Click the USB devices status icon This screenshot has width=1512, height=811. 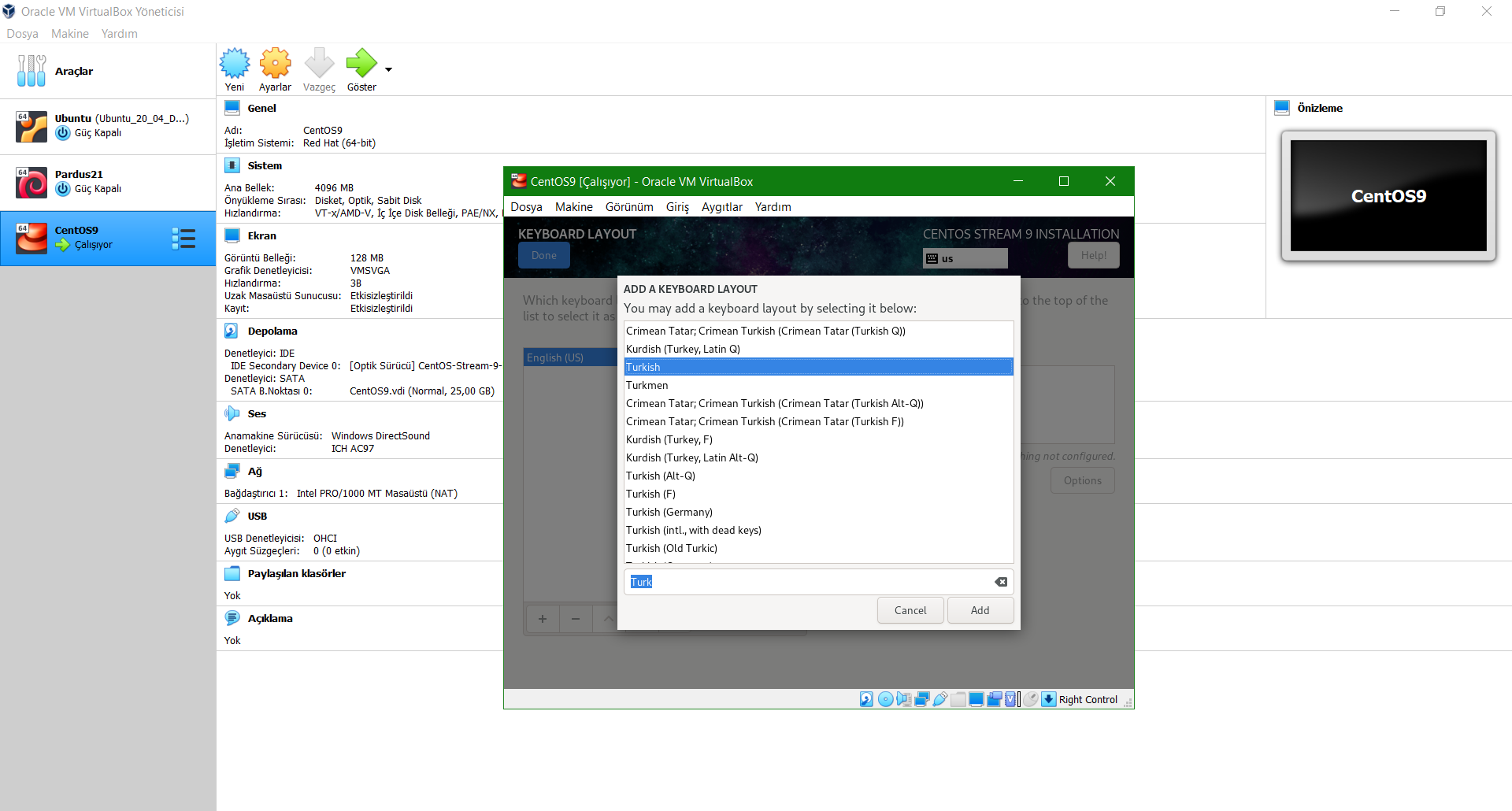coord(940,699)
